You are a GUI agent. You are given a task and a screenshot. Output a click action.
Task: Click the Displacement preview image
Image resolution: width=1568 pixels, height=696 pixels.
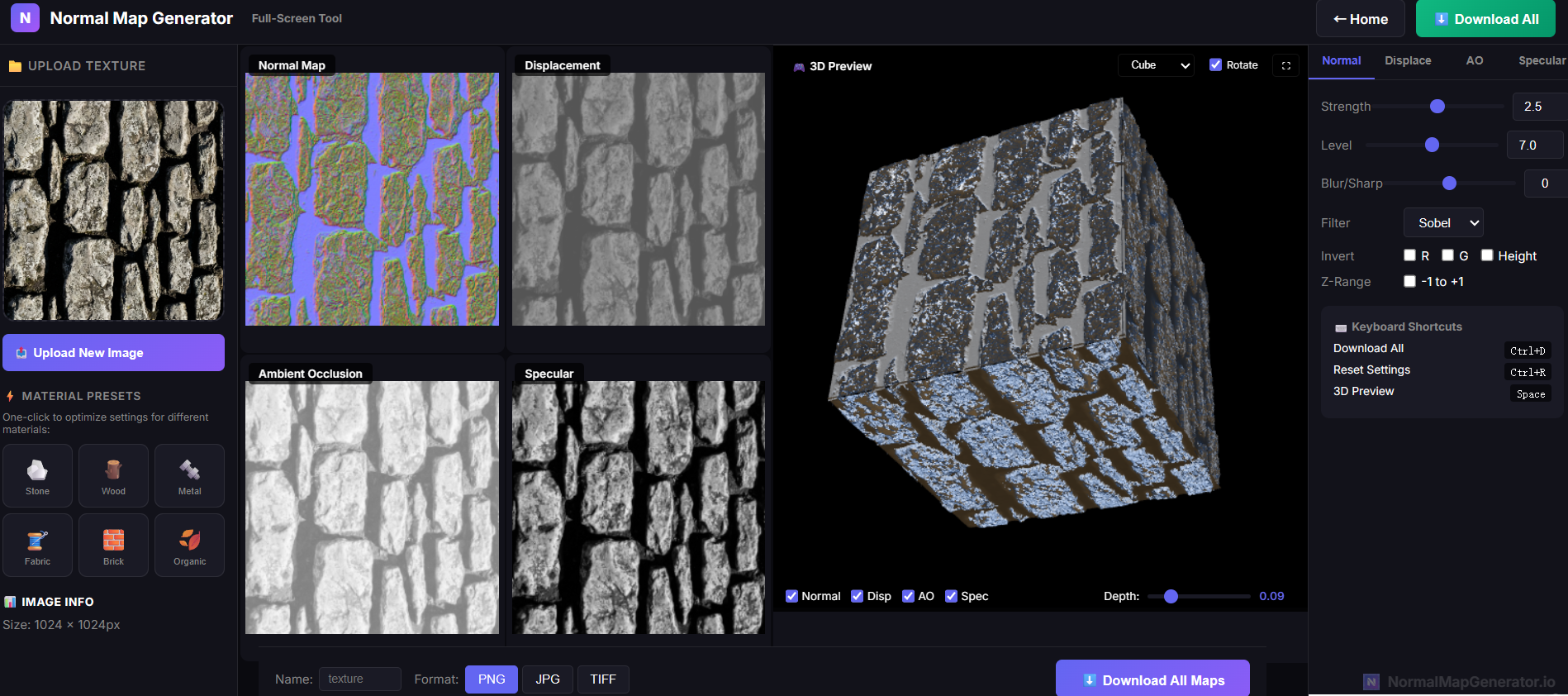639,199
